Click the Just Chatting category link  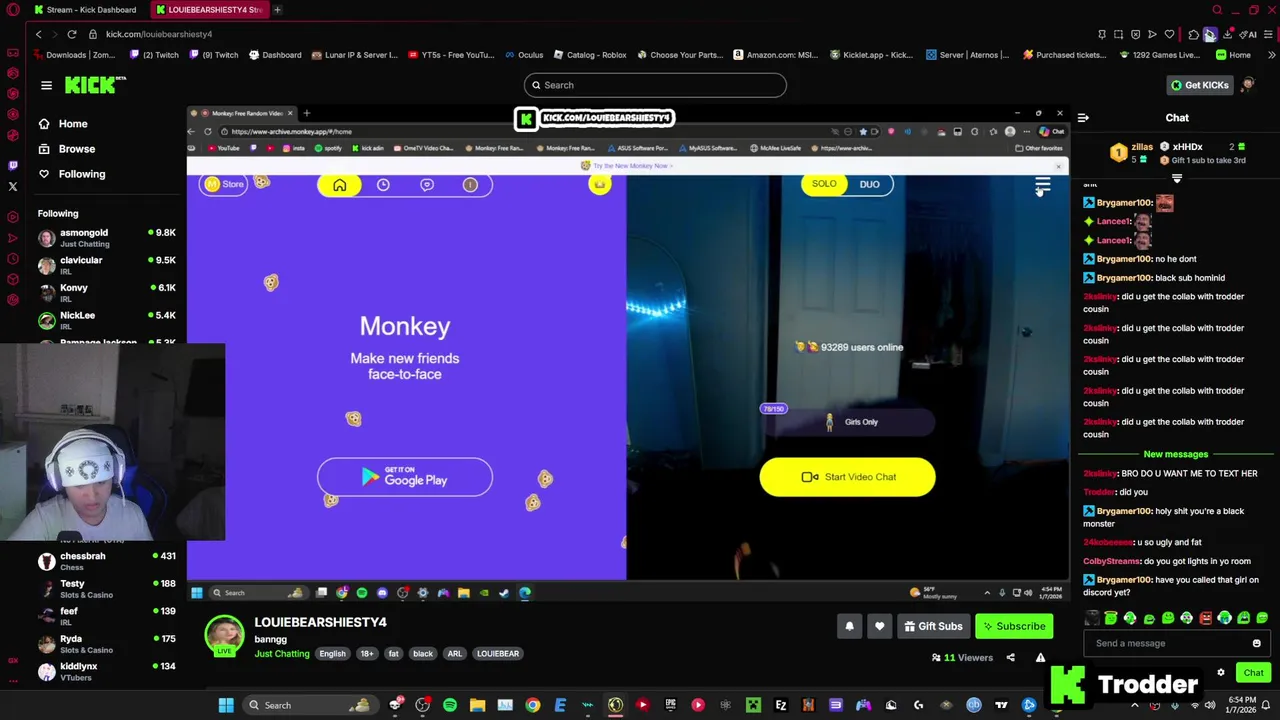(282, 654)
